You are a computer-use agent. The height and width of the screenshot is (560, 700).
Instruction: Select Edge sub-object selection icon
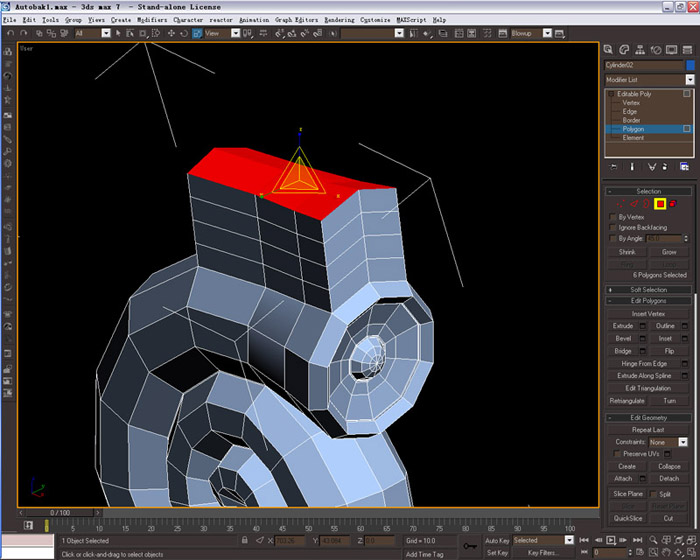634,204
